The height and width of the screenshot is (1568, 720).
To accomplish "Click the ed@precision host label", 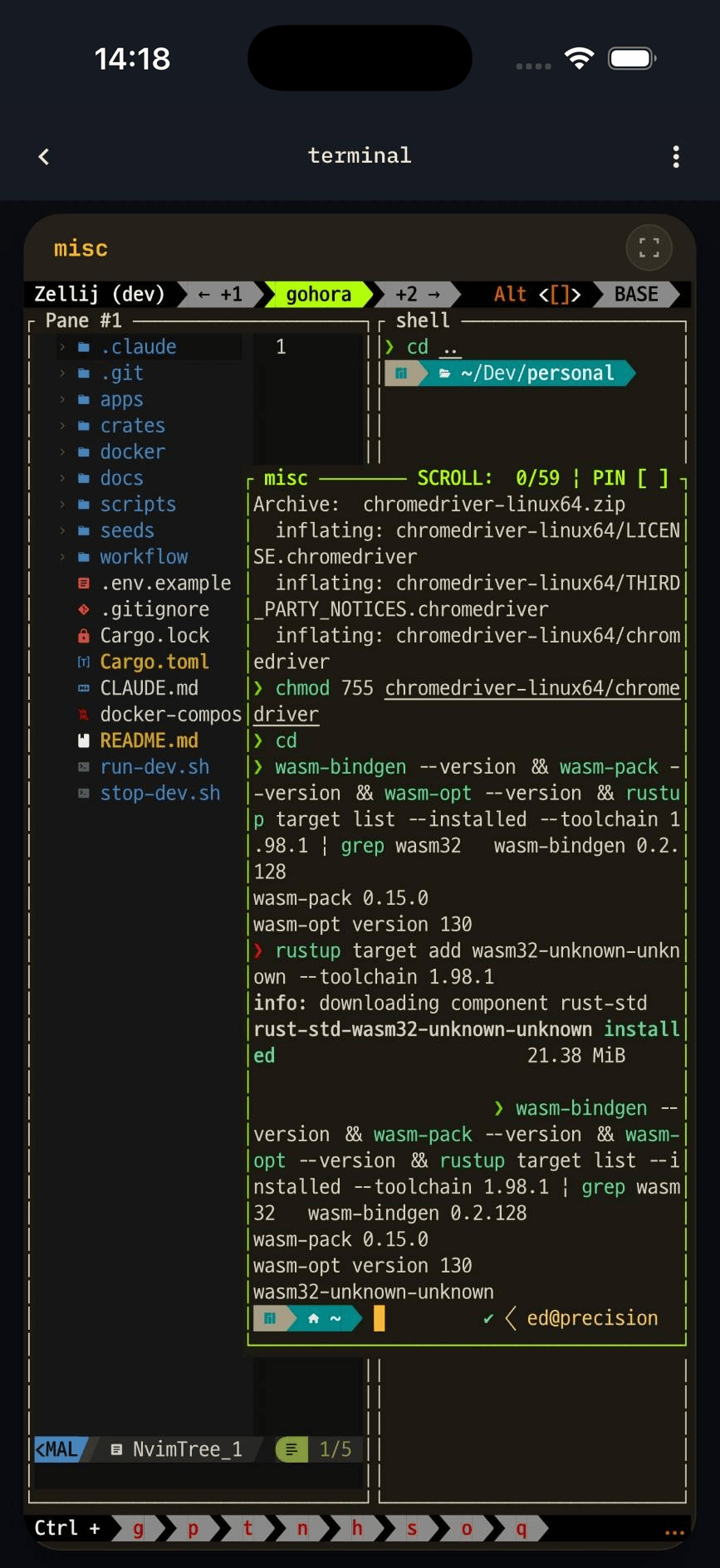I will click(x=592, y=1318).
